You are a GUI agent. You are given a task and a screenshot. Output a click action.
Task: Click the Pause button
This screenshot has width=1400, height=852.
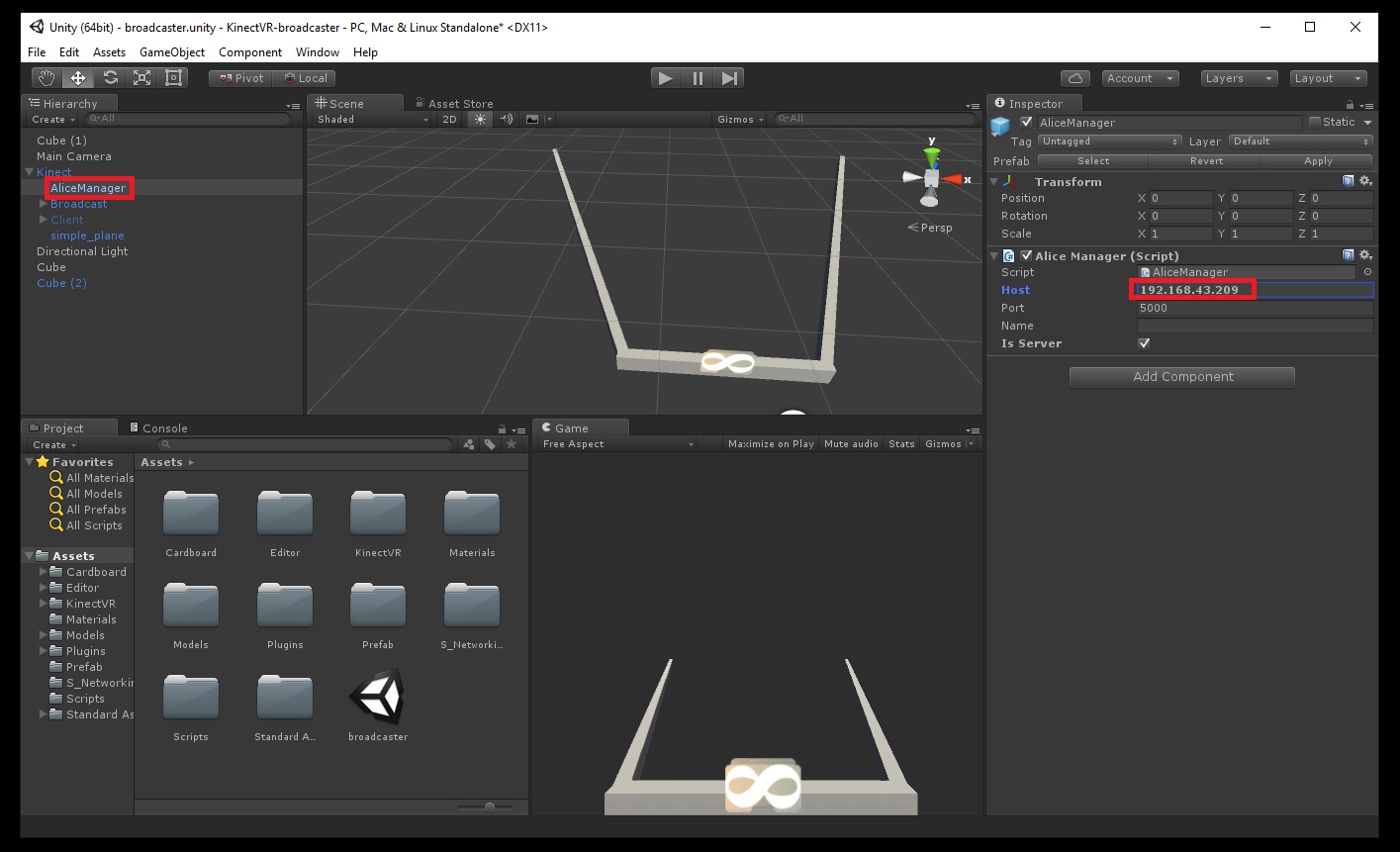698,78
